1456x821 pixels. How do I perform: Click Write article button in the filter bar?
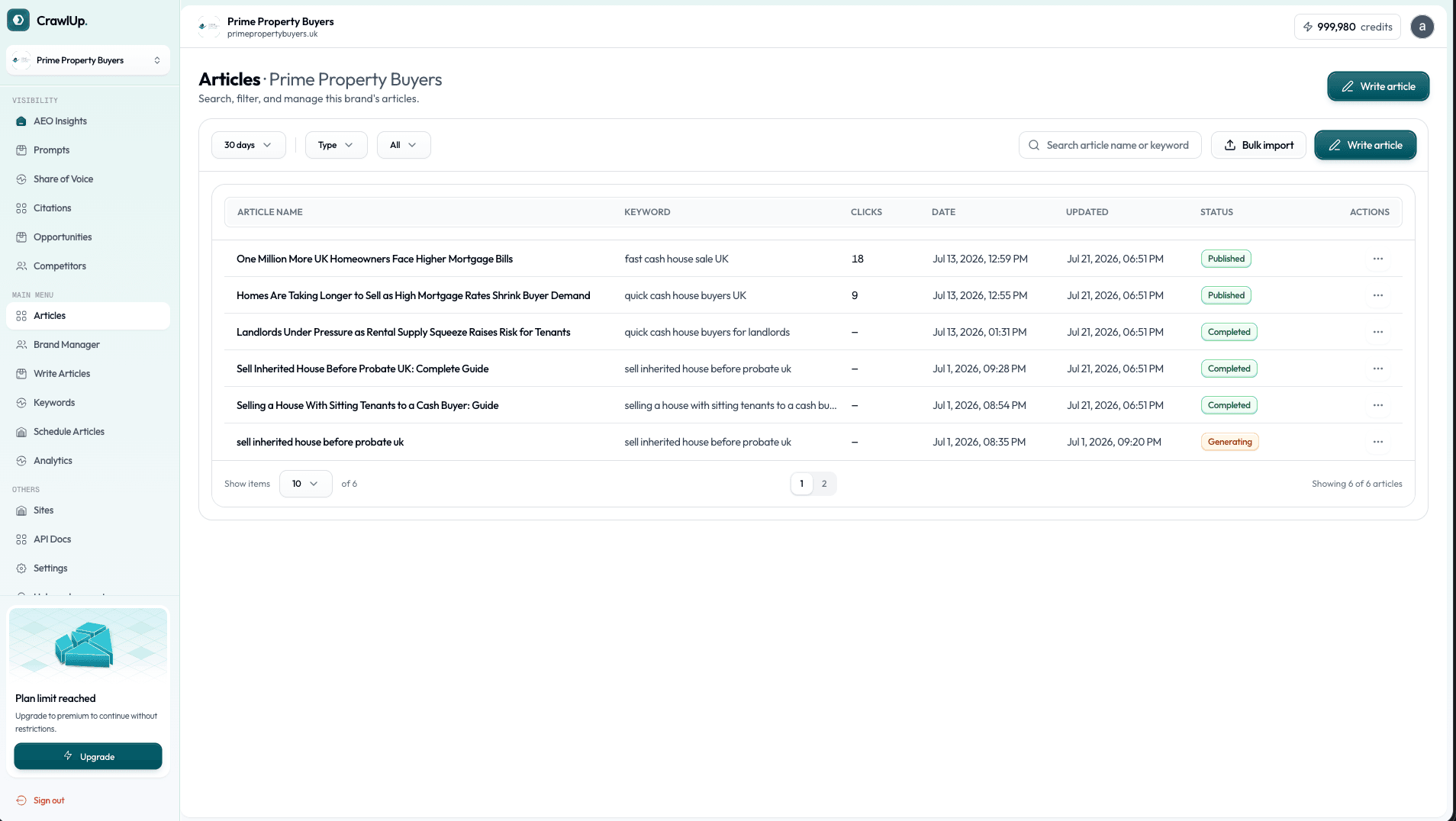click(x=1365, y=145)
